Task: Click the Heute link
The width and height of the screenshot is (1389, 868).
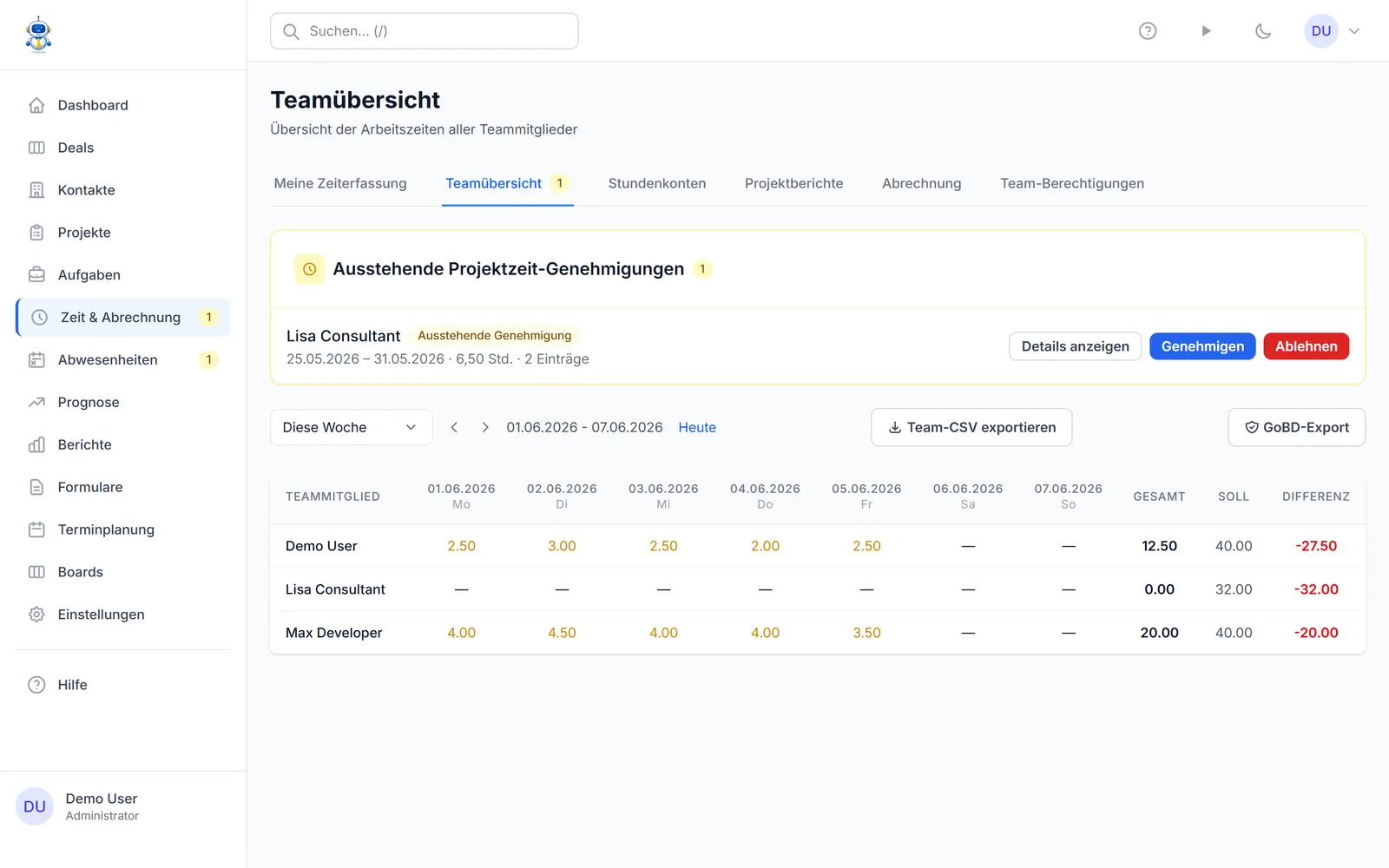Action: (697, 427)
